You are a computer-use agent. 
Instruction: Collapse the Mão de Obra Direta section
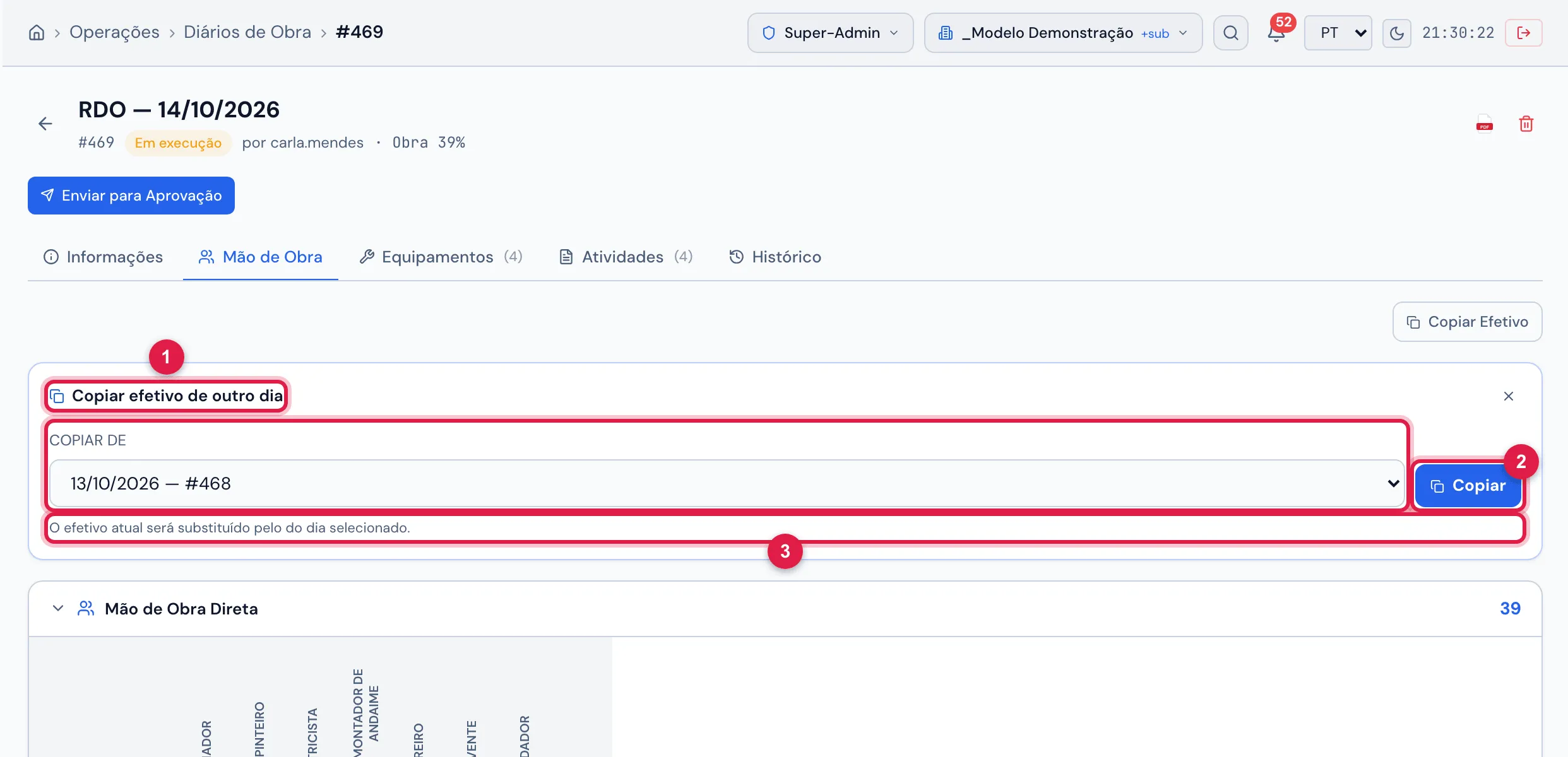(x=57, y=609)
